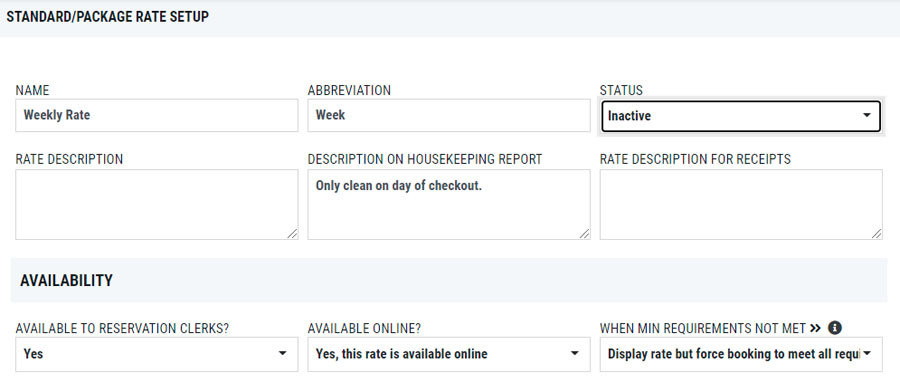Click inside the empty Rate Description box
The image size is (900, 382).
click(157, 204)
